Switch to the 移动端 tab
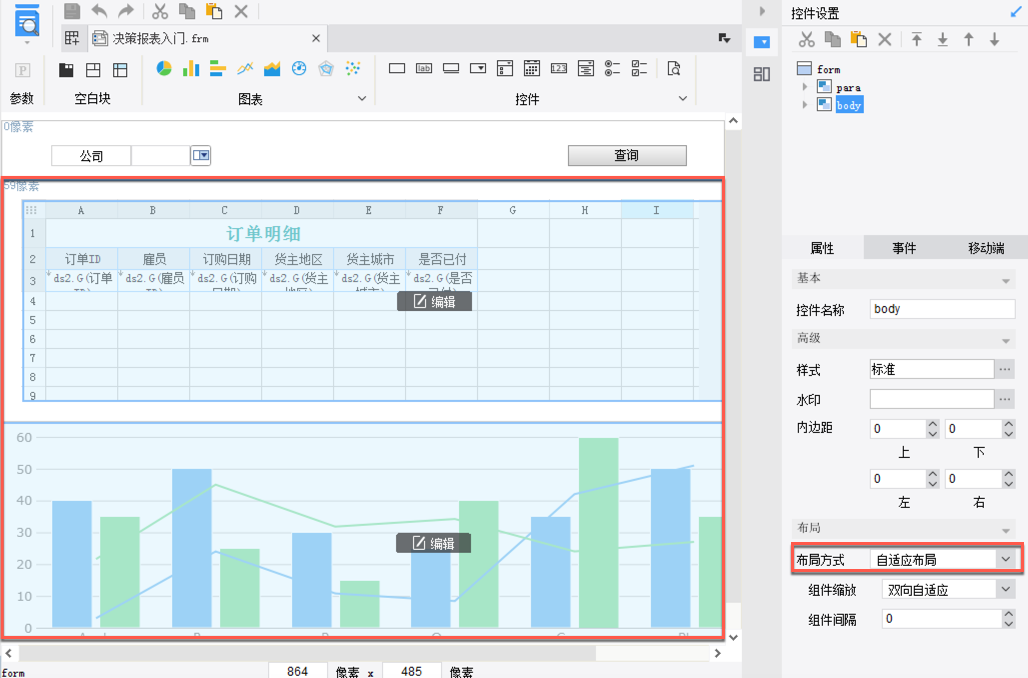The image size is (1028, 678). click(x=986, y=248)
